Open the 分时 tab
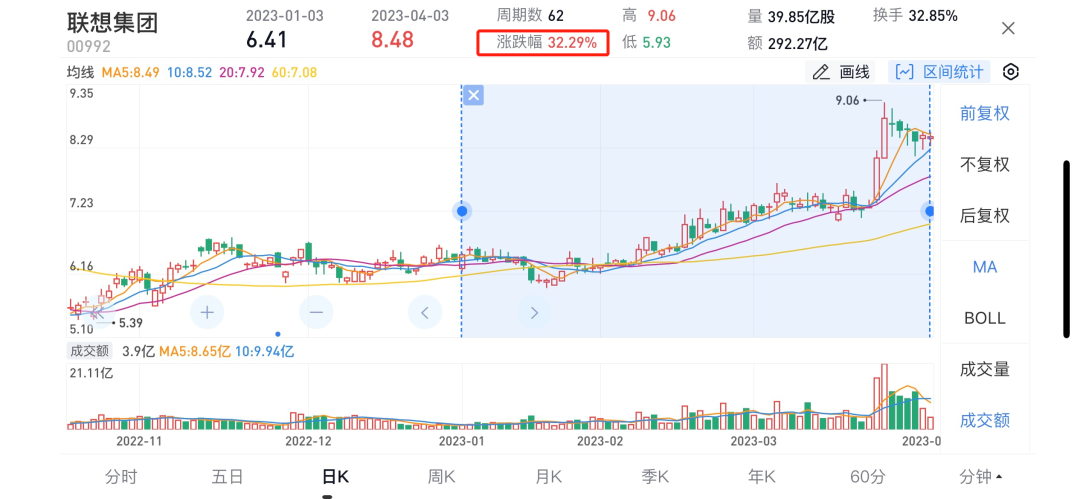1080x499 pixels. pyautogui.click(x=121, y=476)
